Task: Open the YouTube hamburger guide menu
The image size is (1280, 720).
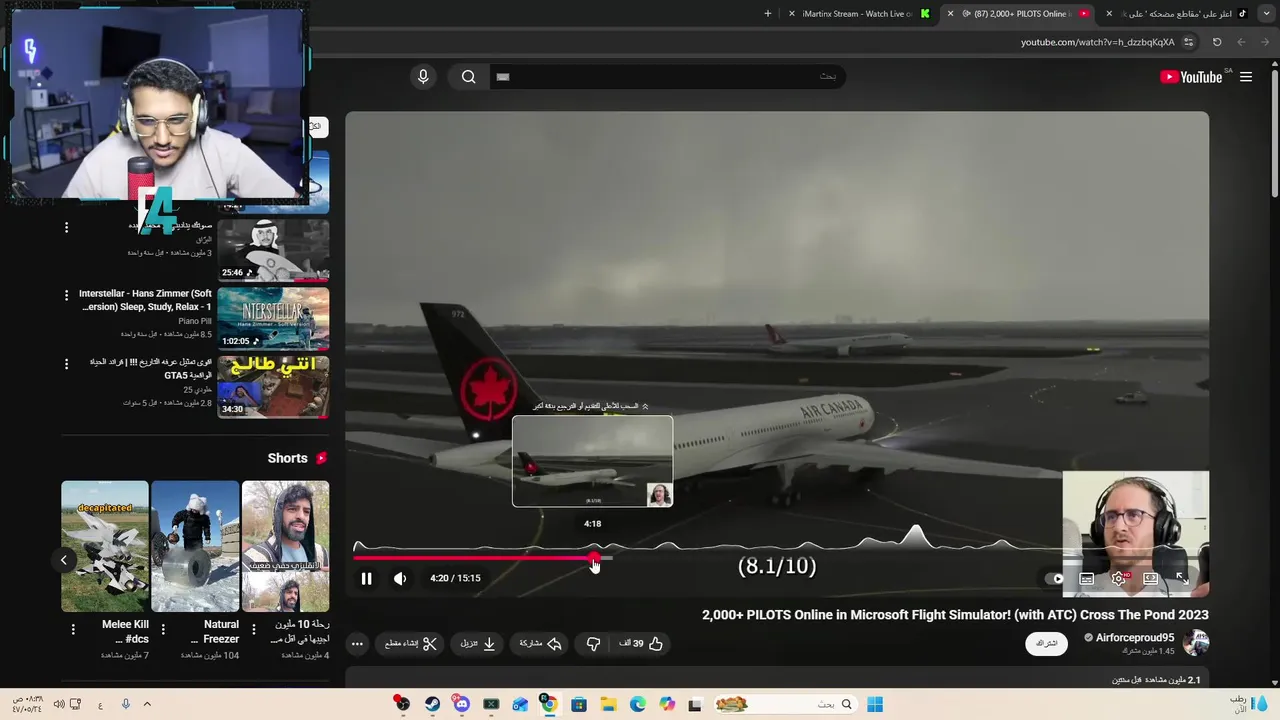Action: tap(1246, 77)
